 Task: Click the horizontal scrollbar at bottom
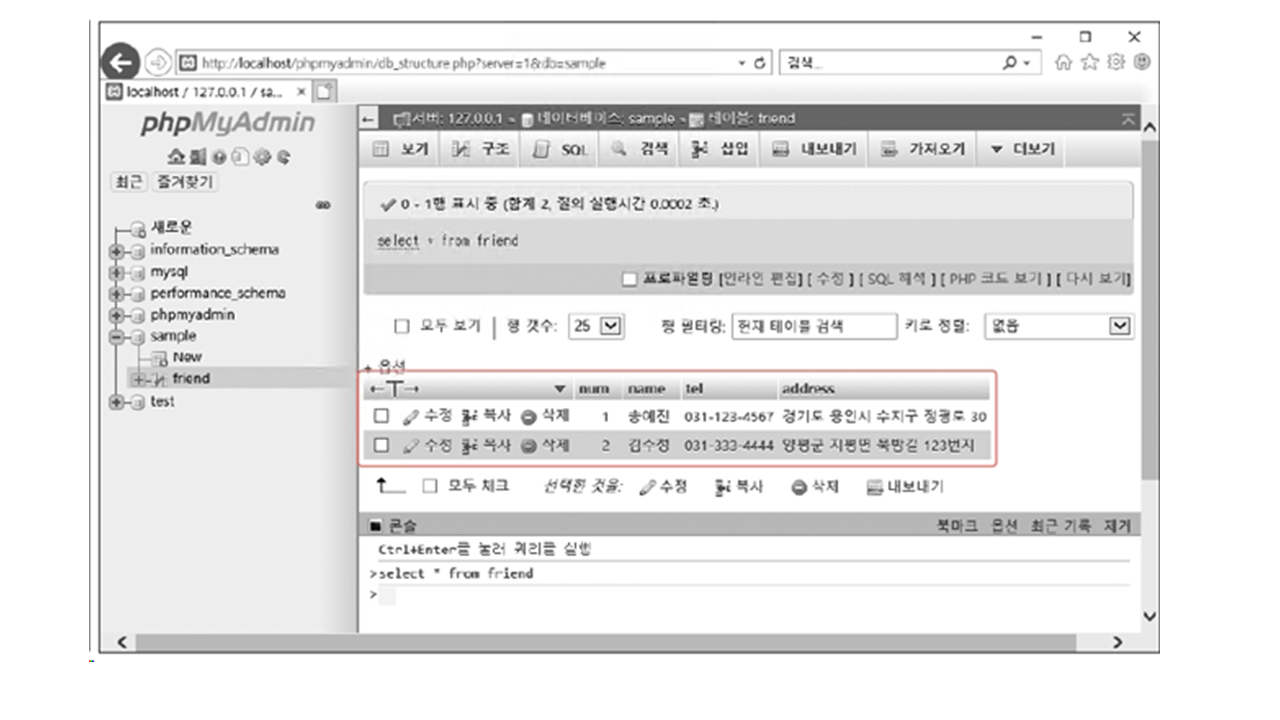coord(600,642)
